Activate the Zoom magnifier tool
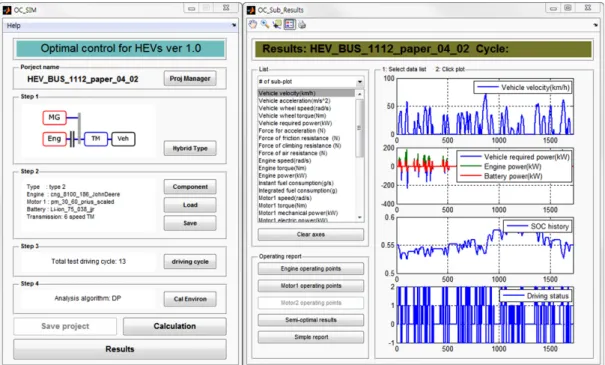Screen dimensions: 605x365 265,25
